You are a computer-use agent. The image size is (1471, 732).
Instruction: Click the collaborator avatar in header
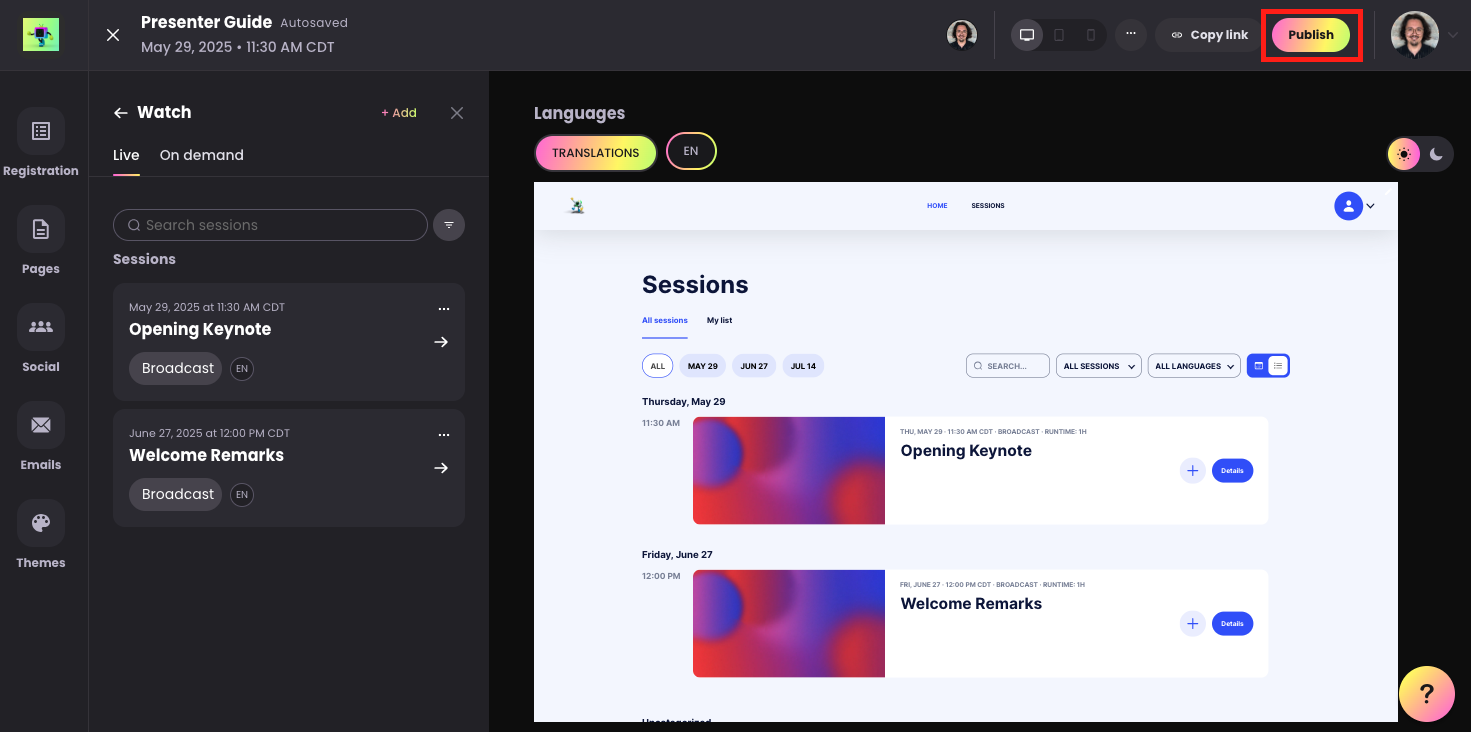pos(962,35)
